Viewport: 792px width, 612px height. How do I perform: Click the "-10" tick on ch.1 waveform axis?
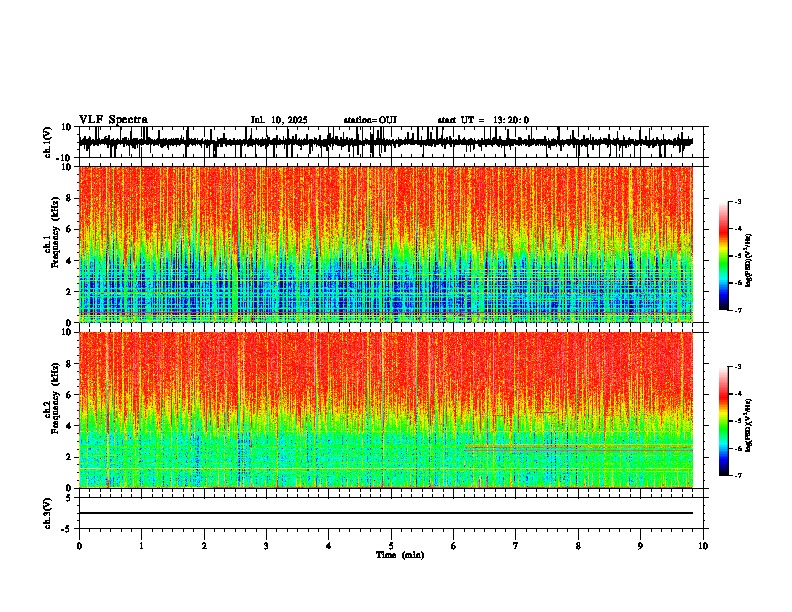(x=65, y=158)
